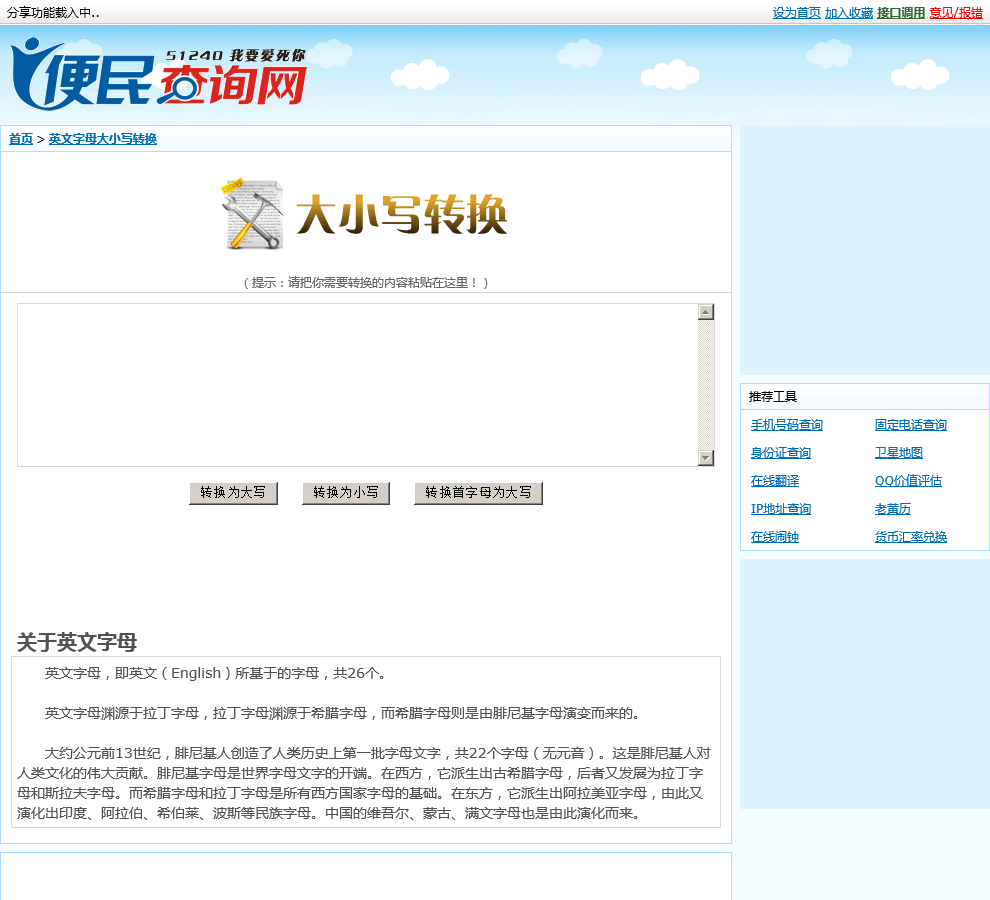This screenshot has width=990, height=900.
Task: Click inside the conversion text area
Action: pos(357,385)
